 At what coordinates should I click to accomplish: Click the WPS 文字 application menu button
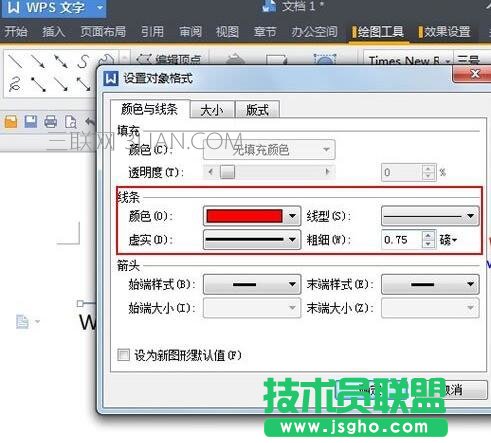click(54, 8)
